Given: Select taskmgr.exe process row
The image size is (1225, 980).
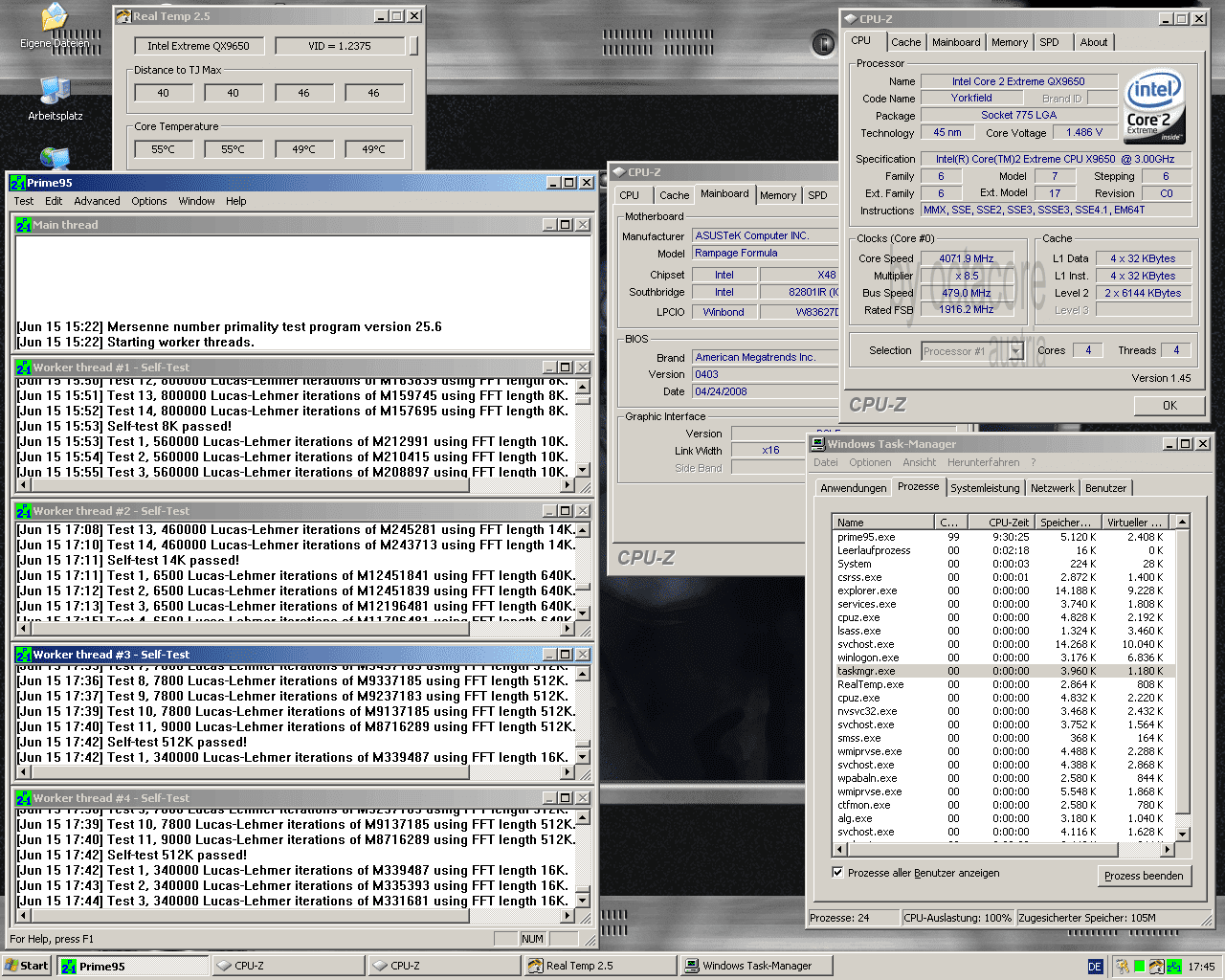Looking at the screenshot, I should pyautogui.click(x=1004, y=671).
